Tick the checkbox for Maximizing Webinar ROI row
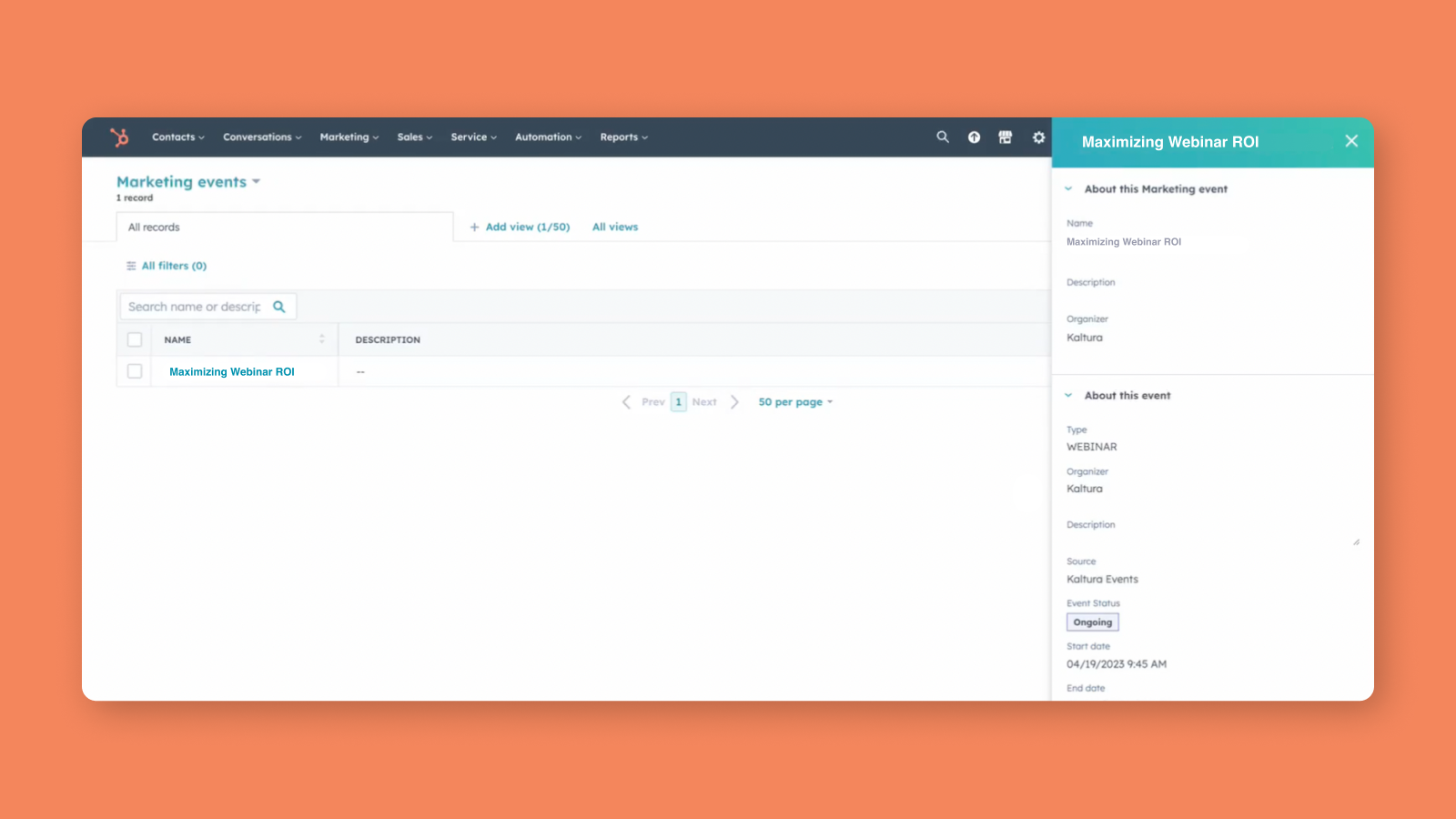The height and width of the screenshot is (819, 1456). [x=135, y=371]
